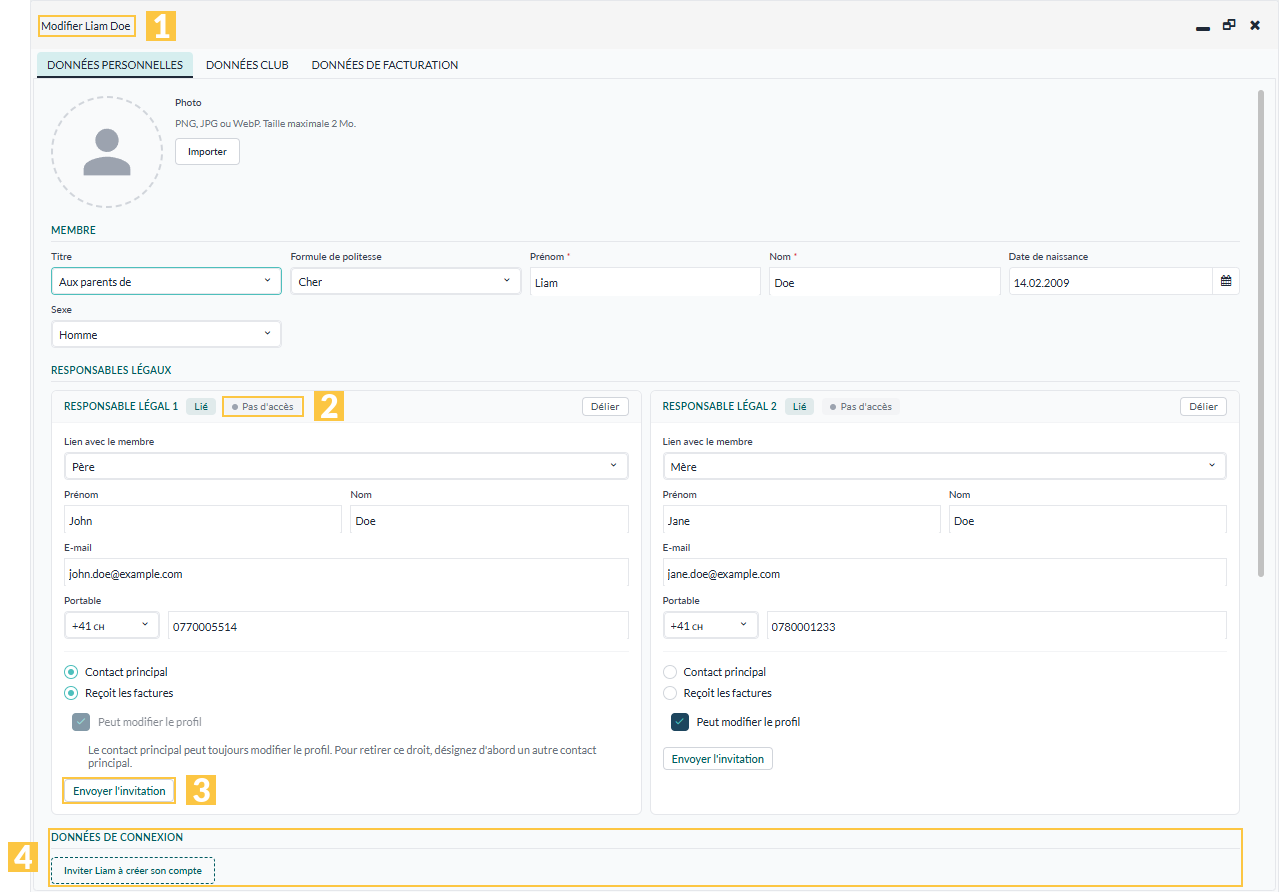This screenshot has height=892, width=1279.
Task: Expand the Sexe dropdown
Action: pyautogui.click(x=166, y=335)
